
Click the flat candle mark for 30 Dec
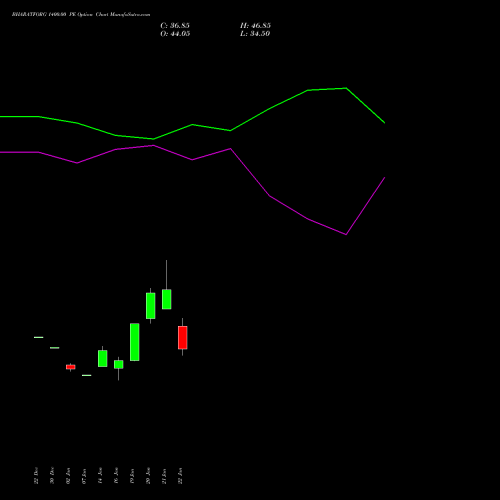pyautogui.click(x=55, y=348)
